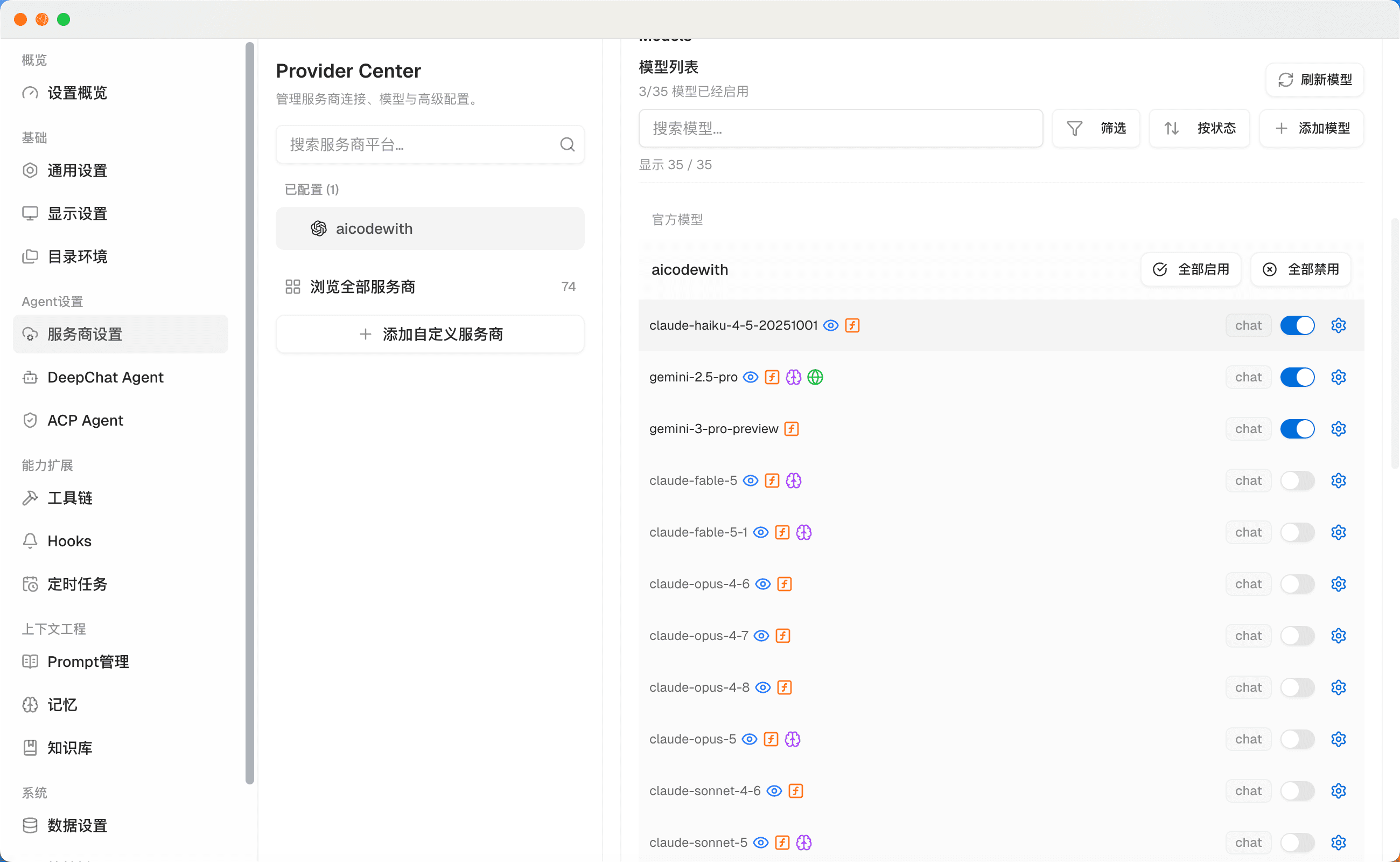1400x862 pixels.
Task: Select the aicodewith configured provider
Action: click(430, 228)
